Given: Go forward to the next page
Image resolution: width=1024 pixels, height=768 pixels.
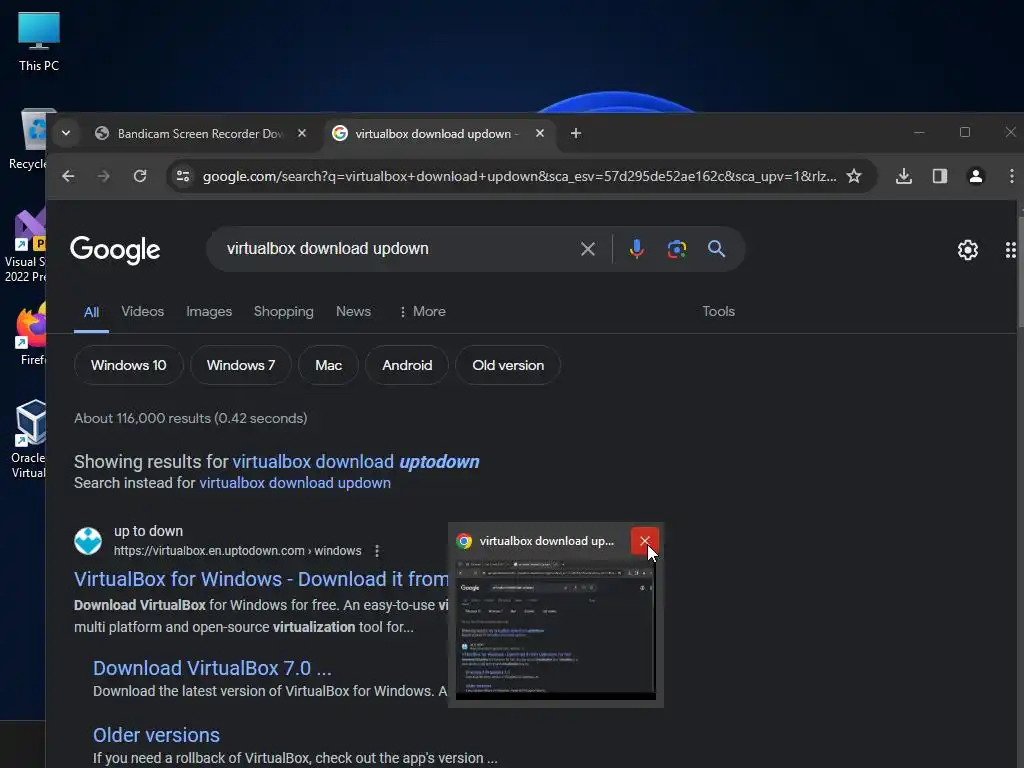Looking at the screenshot, I should pos(104,176).
